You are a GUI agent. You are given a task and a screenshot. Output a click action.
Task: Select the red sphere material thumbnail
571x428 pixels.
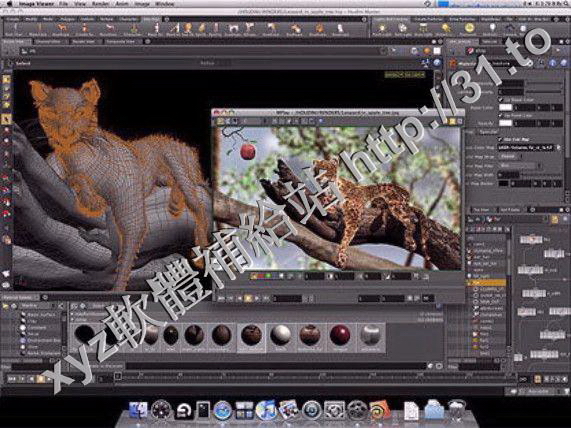pos(339,335)
